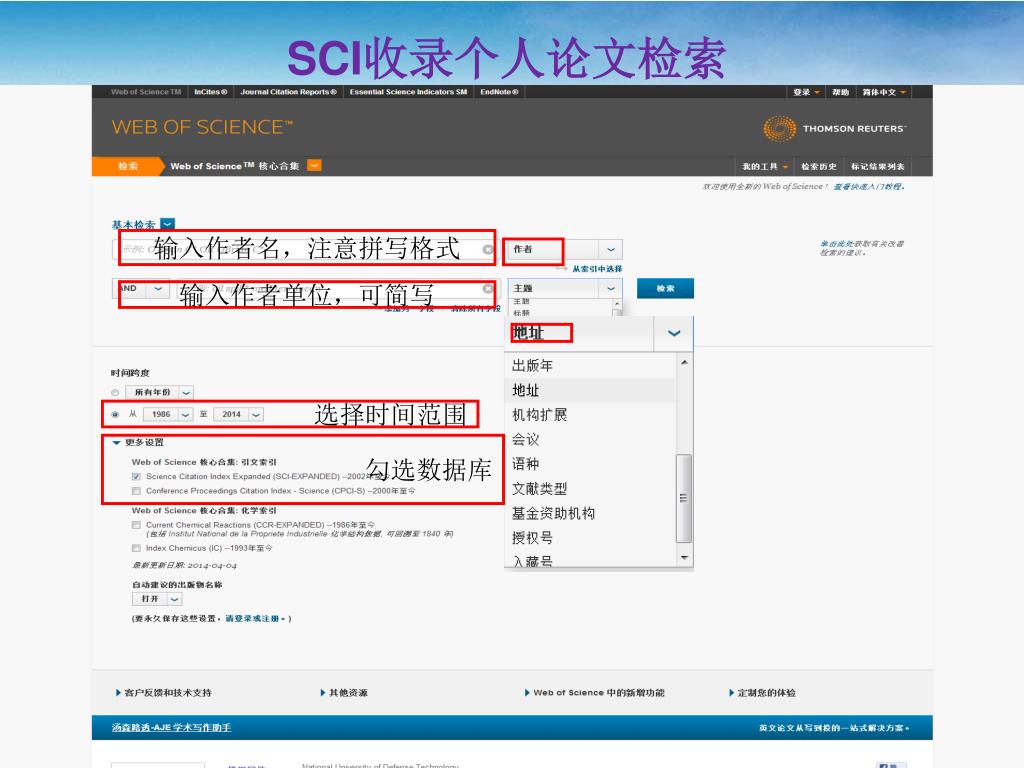Click the Thomson Reuters logo
The height and width of the screenshot is (768, 1024).
click(834, 128)
